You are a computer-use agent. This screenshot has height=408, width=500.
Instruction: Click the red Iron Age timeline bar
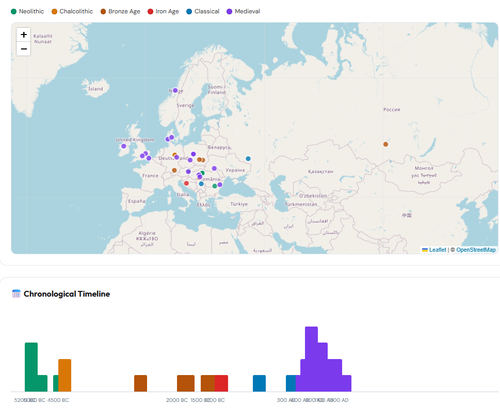coord(221,383)
